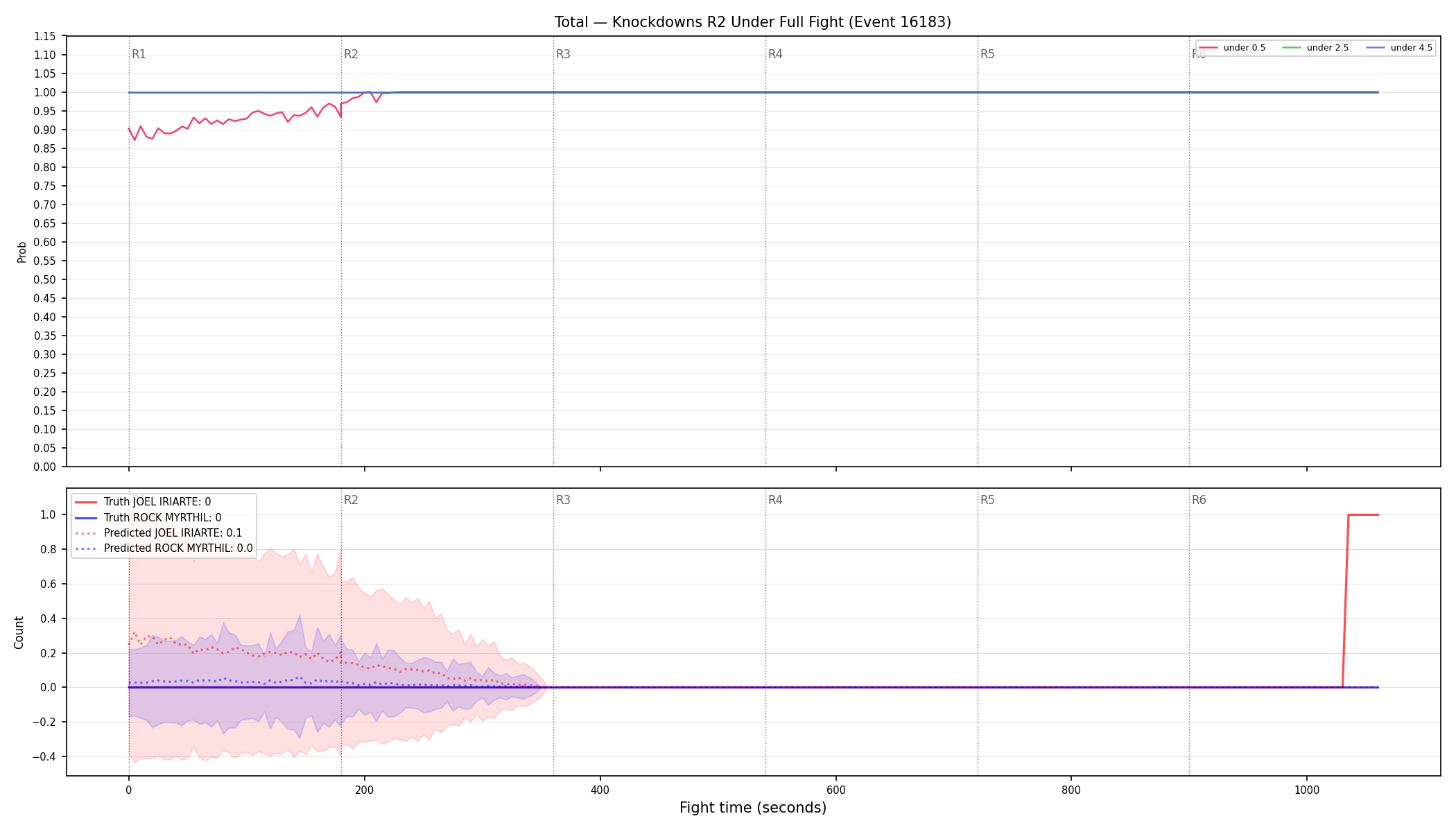Click the R5 round marker in top chart

[x=987, y=54]
